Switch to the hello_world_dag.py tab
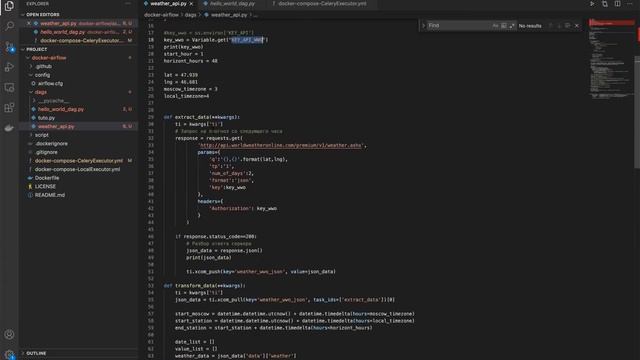The width and height of the screenshot is (640, 360). pos(232,4)
